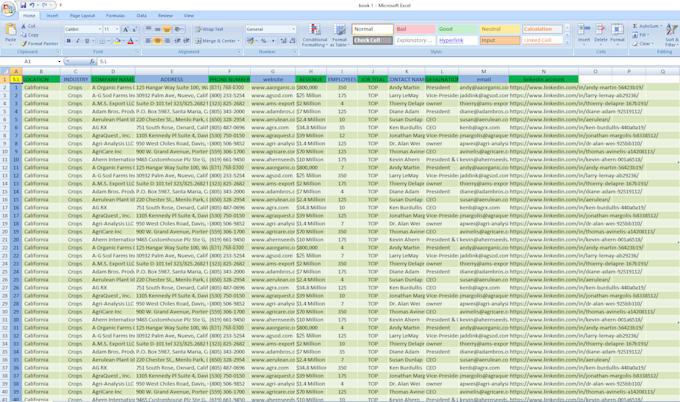This screenshot has width=680, height=402.
Task: Apply the Linked Cell style
Action: [543, 40]
